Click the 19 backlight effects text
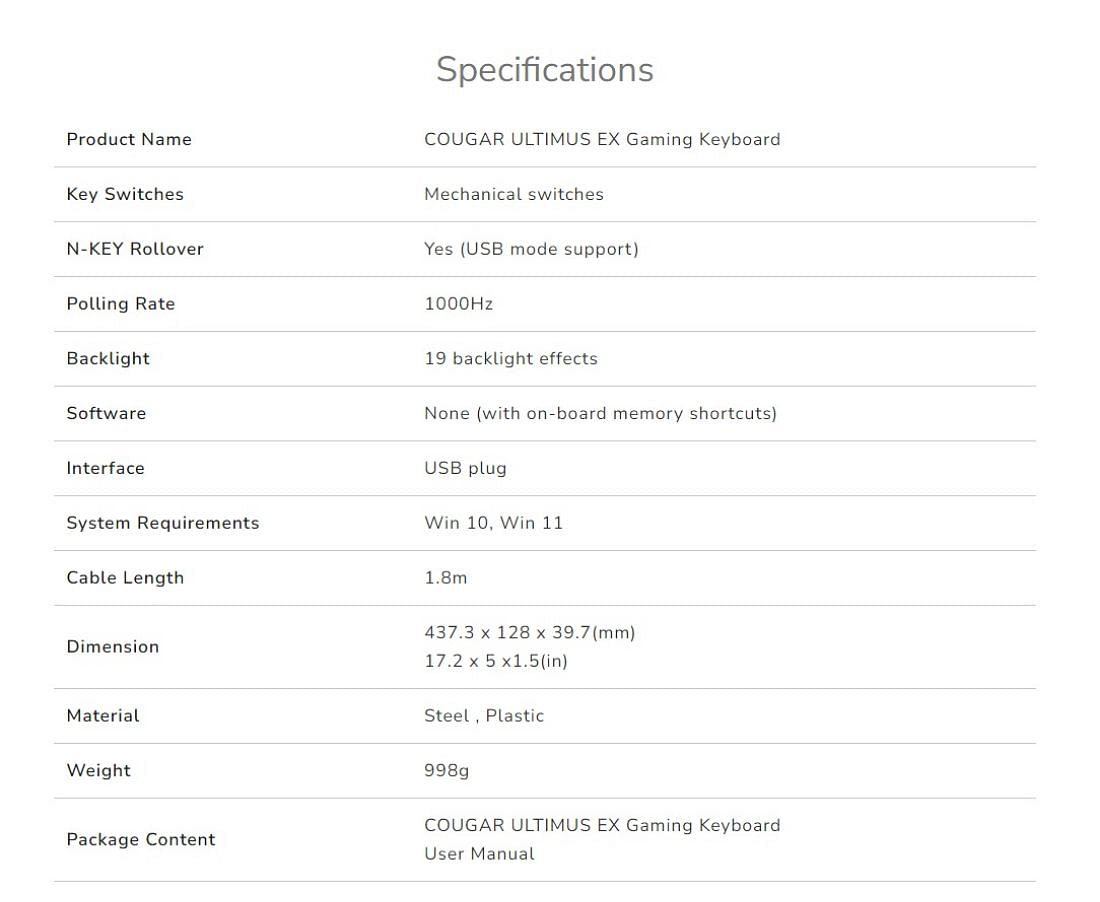The width and height of the screenshot is (1100, 902). (511, 358)
